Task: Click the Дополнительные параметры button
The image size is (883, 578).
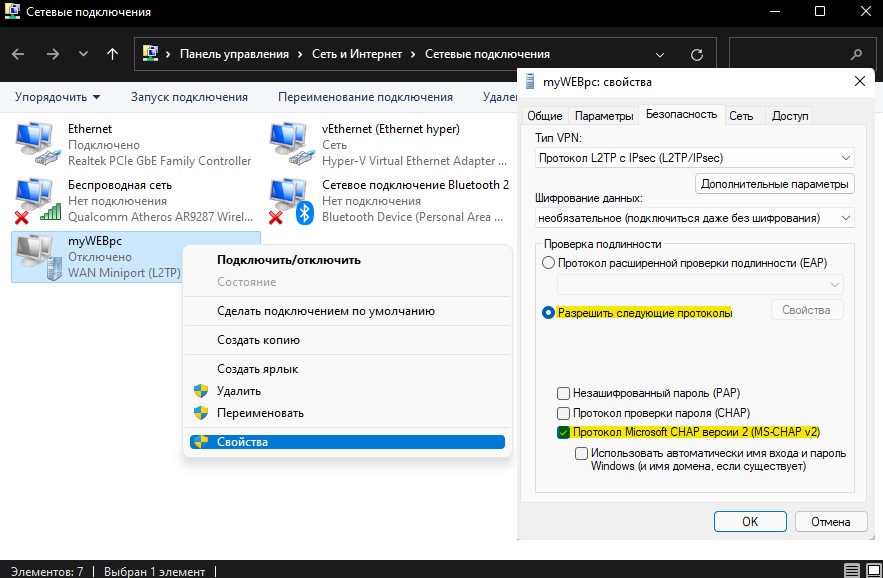Action: coord(774,184)
